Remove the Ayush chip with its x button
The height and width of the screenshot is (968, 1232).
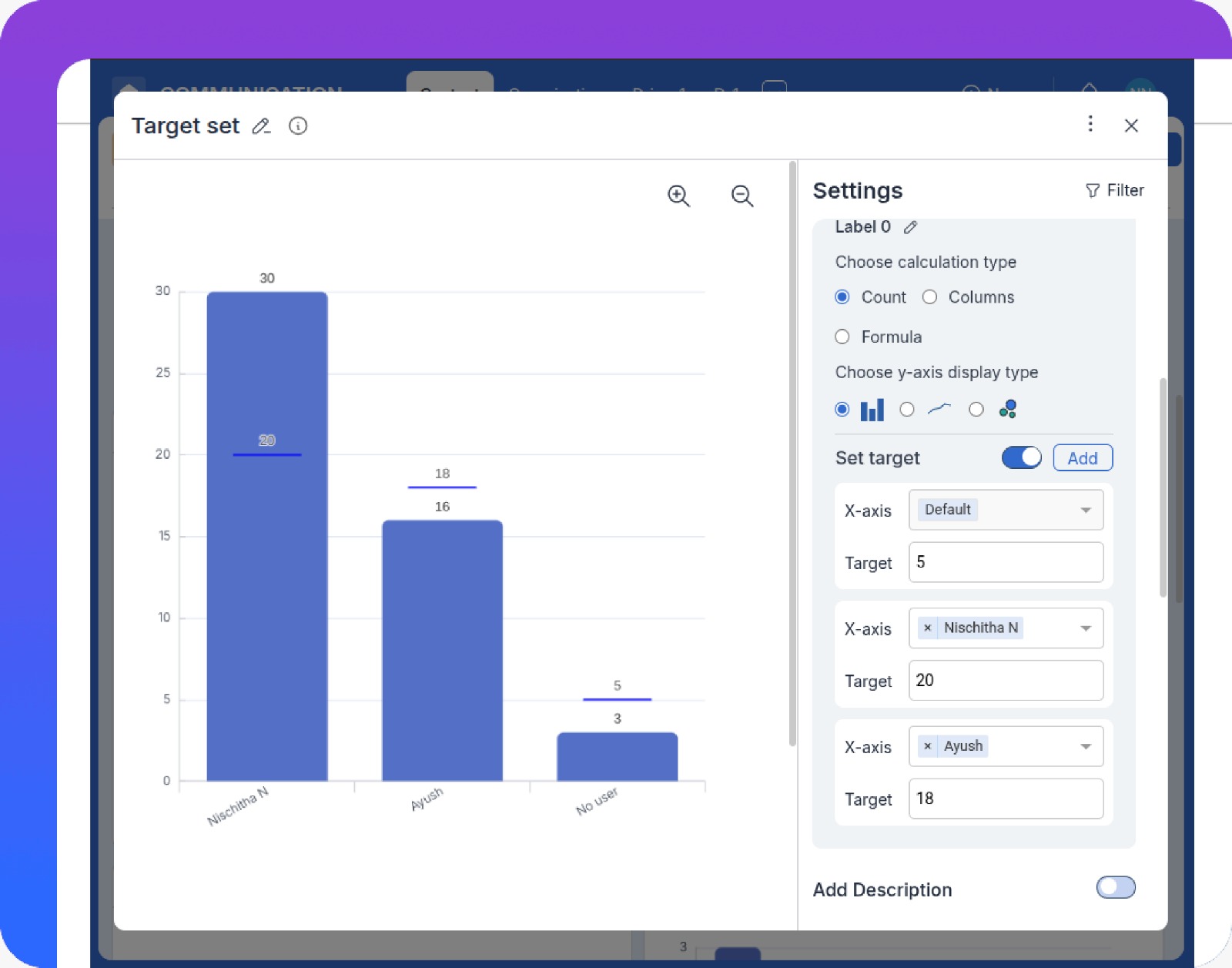click(x=927, y=746)
